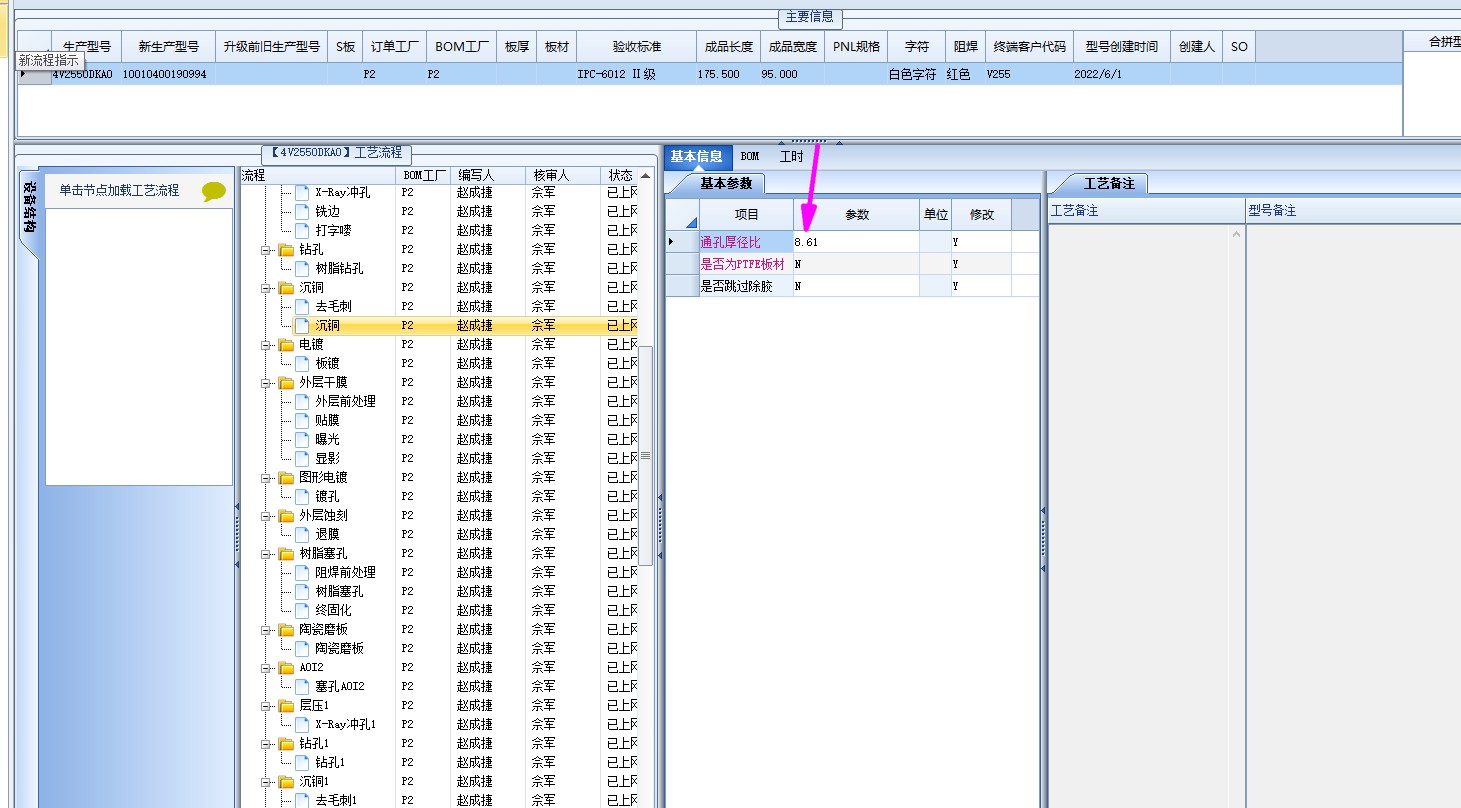Click the folder icon beside 外层蚀刻
Viewport: 1461px width, 808px height.
[287, 515]
